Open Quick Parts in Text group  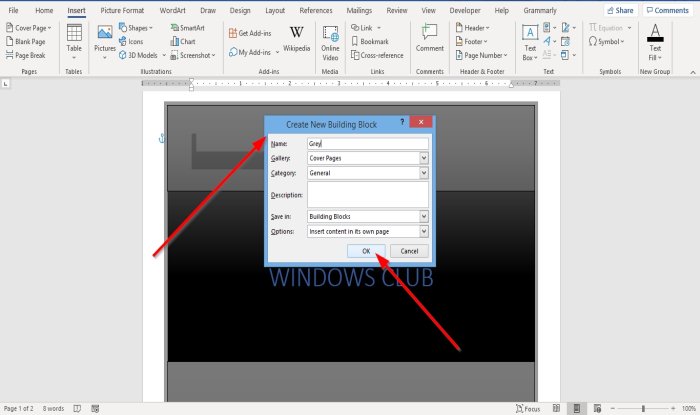coord(550,28)
